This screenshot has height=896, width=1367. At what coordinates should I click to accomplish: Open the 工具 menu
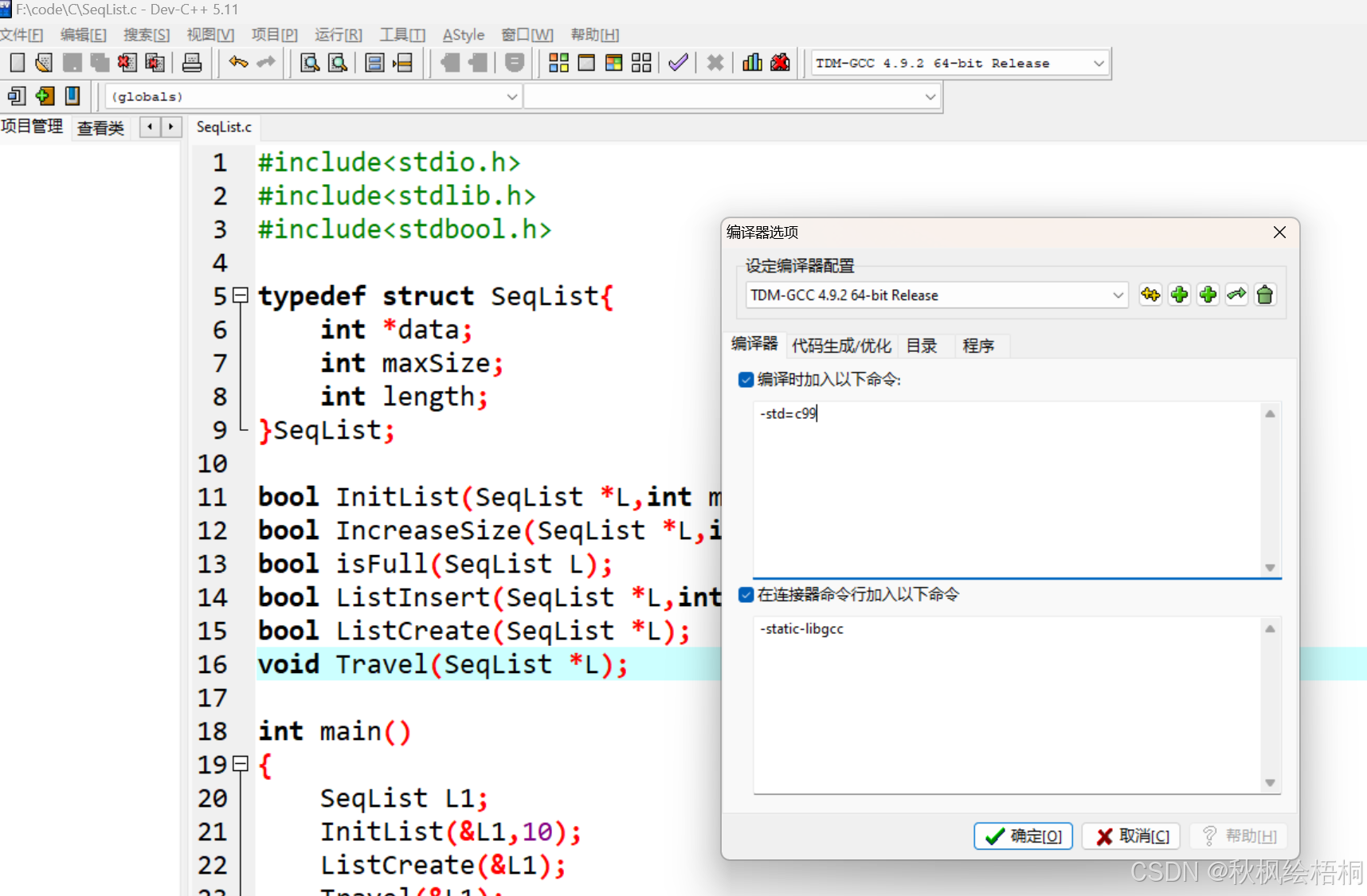(401, 34)
